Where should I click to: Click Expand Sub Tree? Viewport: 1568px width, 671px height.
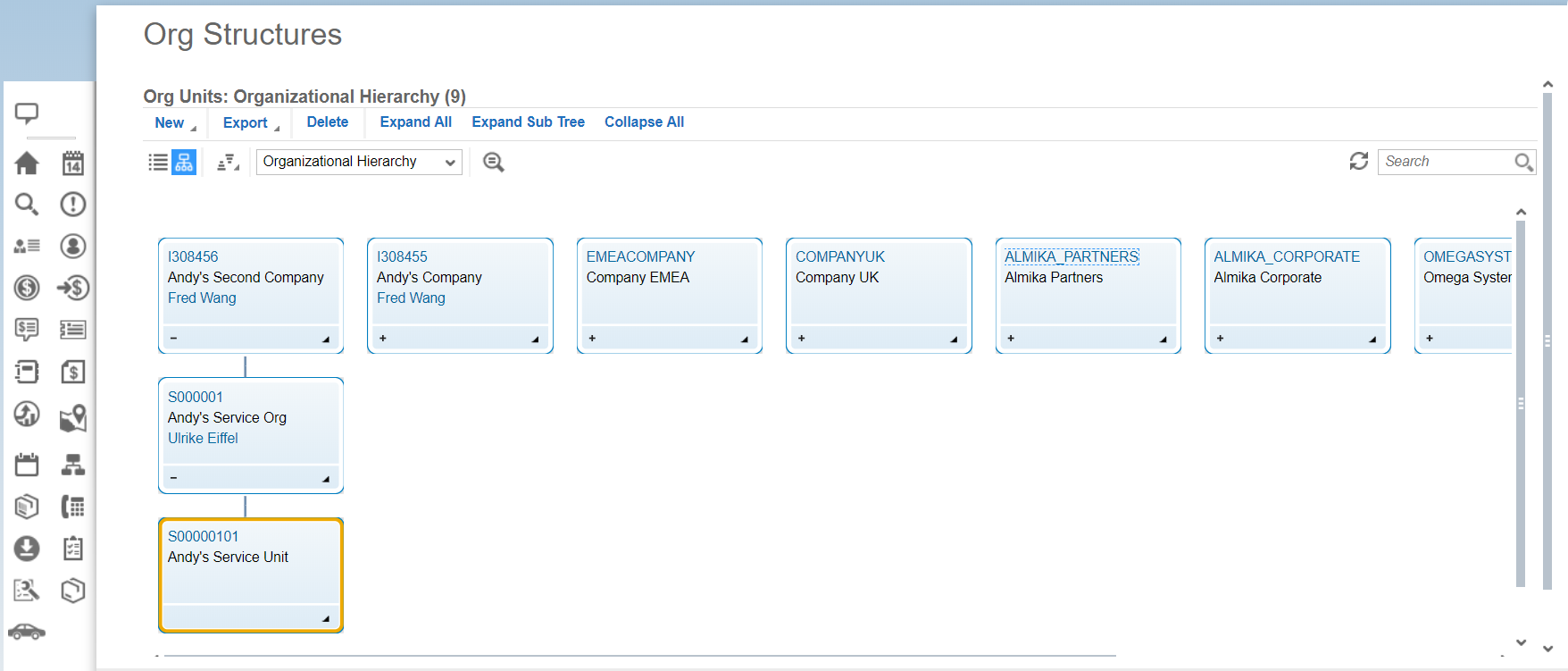(x=529, y=122)
